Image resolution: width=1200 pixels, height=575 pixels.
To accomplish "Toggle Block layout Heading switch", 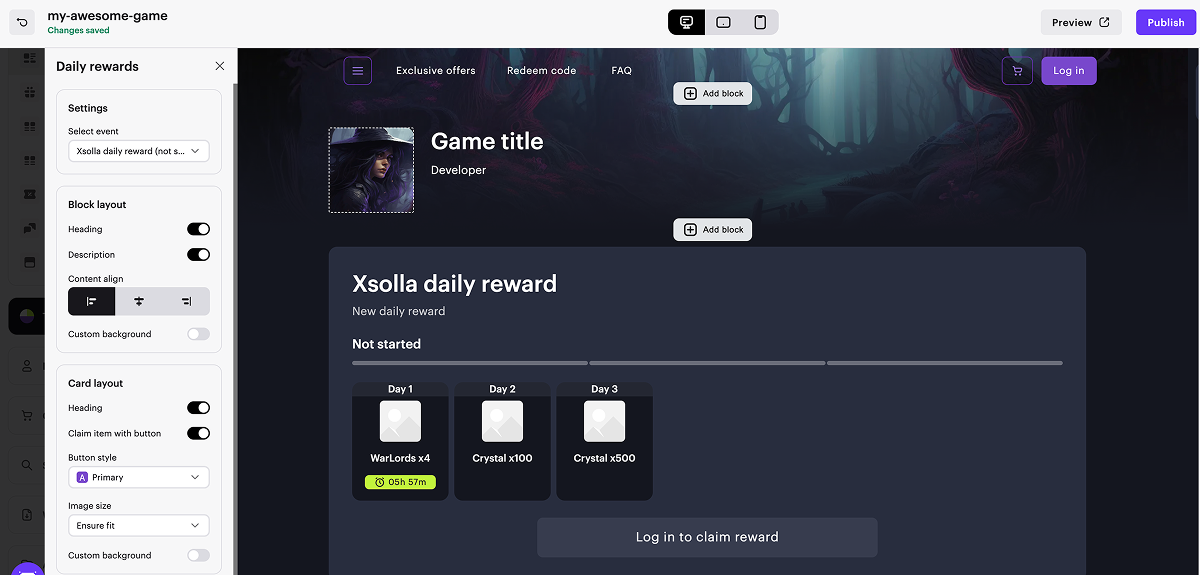I will [x=198, y=229].
